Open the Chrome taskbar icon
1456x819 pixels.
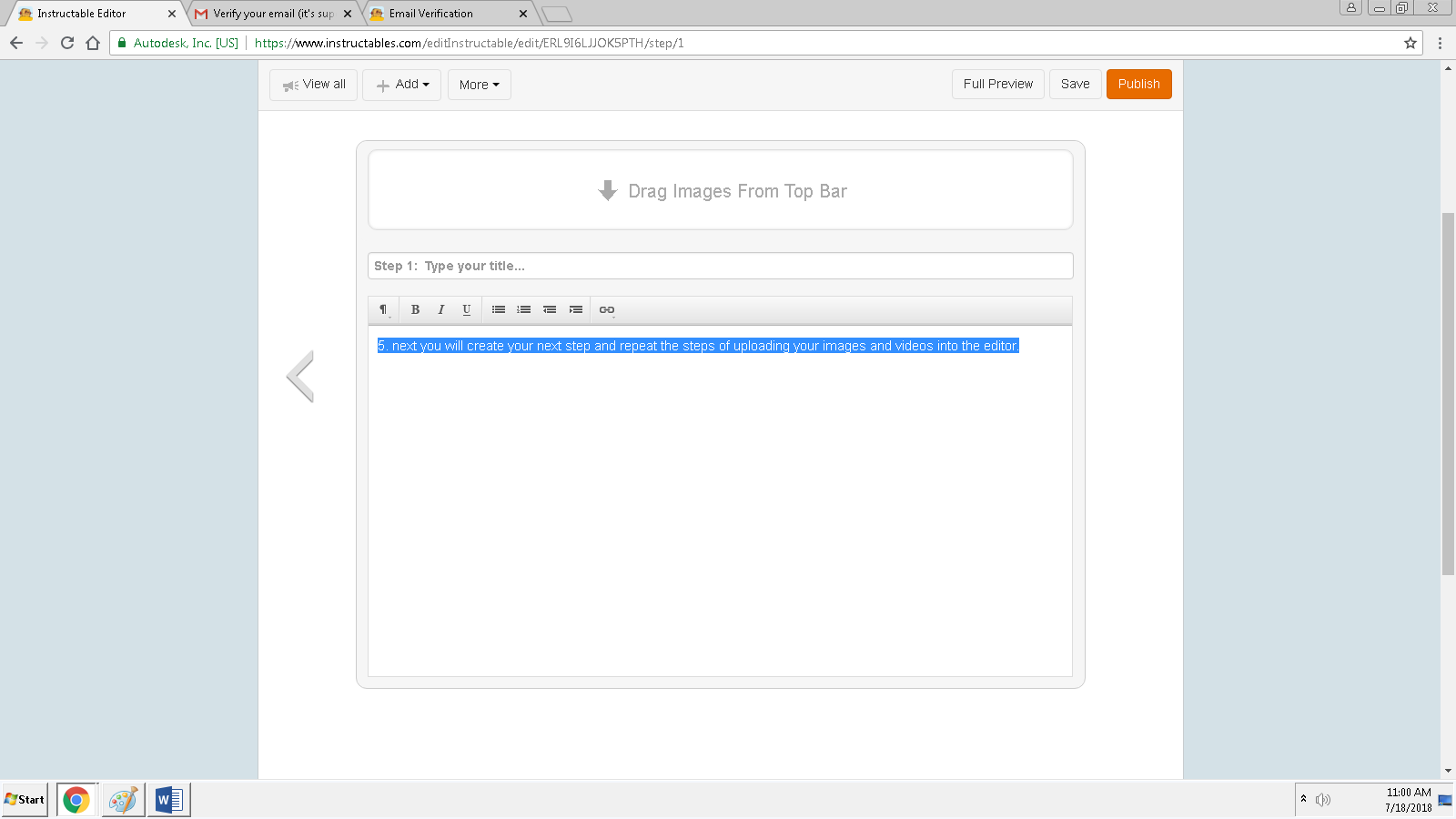point(76,800)
